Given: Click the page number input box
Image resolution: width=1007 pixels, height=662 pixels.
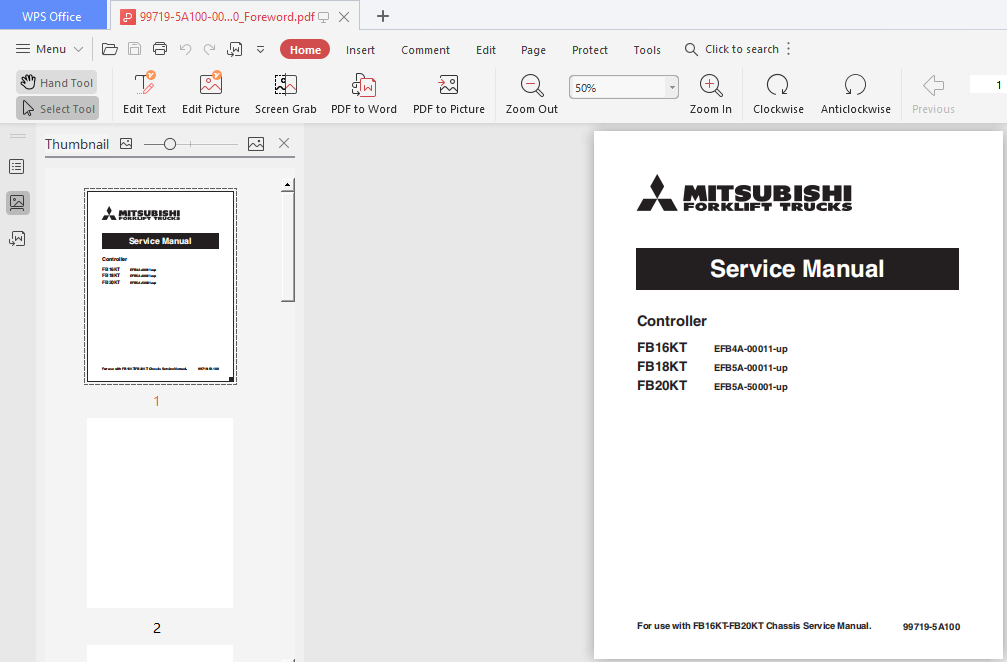Looking at the screenshot, I should (x=988, y=85).
